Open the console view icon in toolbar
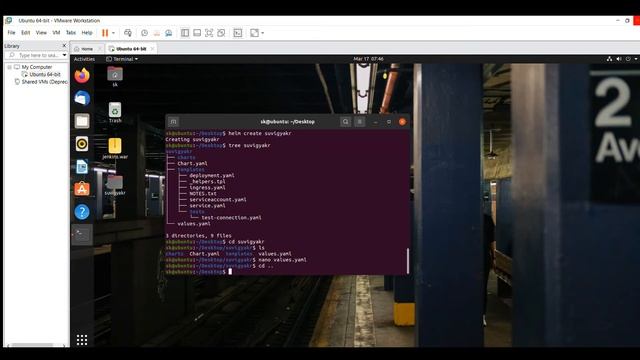The width and height of the screenshot is (640, 360). click(238, 33)
